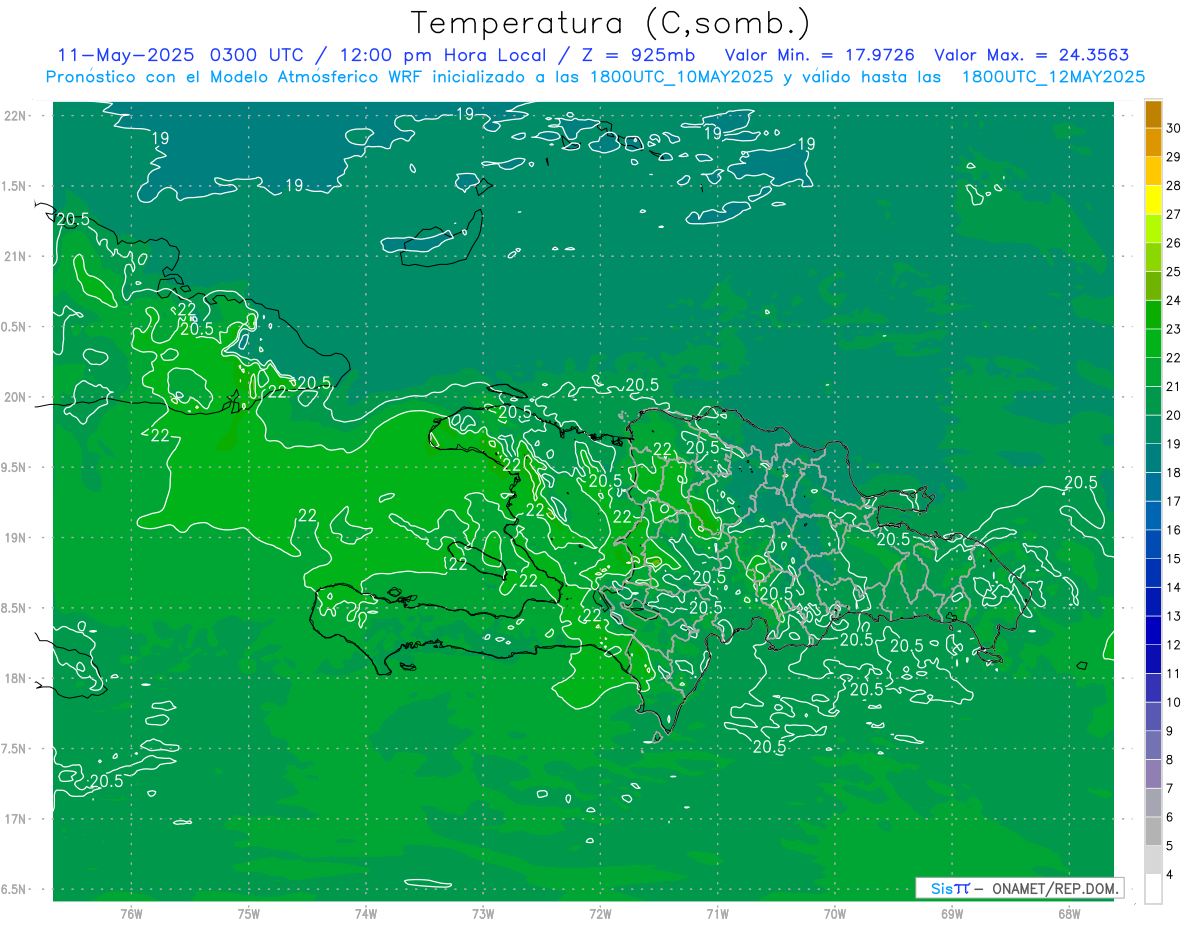Select 'Valor Max. = 24.3563' in header

click(x=1033, y=55)
